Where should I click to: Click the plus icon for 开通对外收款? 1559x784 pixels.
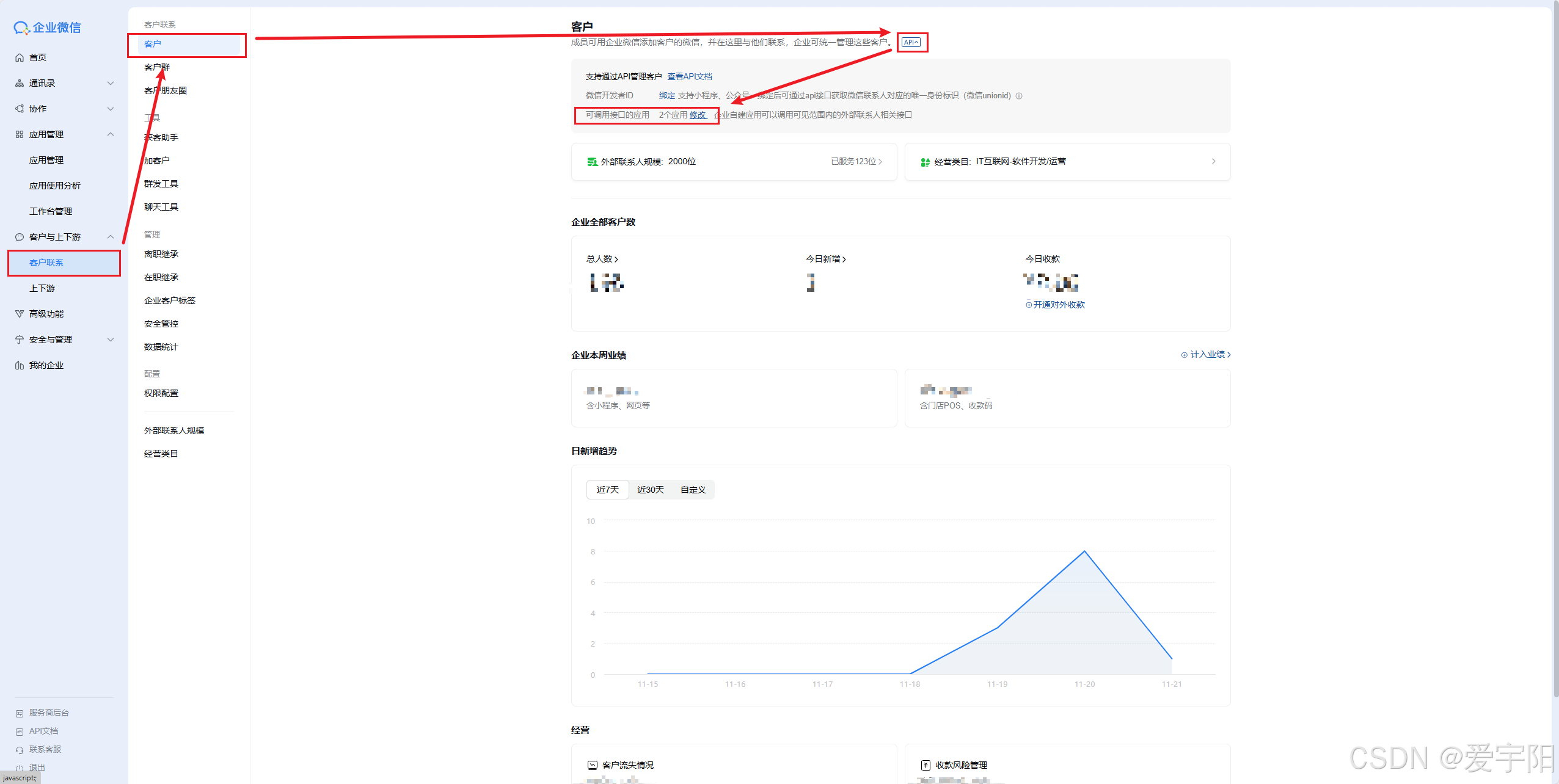1029,305
